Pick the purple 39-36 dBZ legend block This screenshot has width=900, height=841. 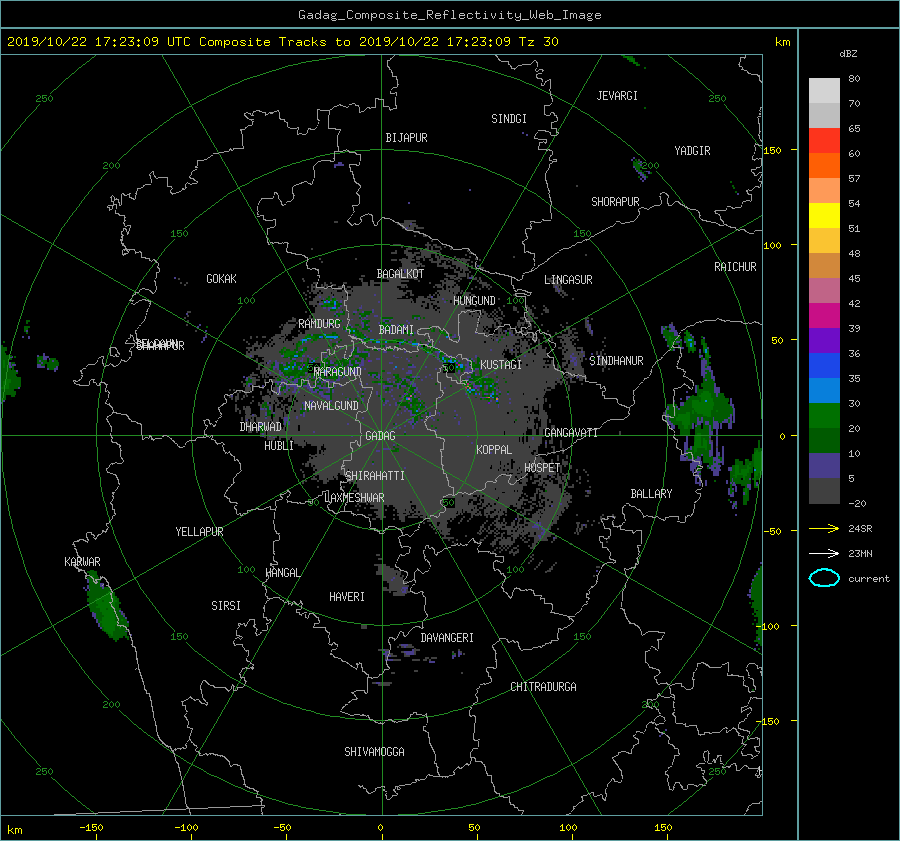coord(824,340)
